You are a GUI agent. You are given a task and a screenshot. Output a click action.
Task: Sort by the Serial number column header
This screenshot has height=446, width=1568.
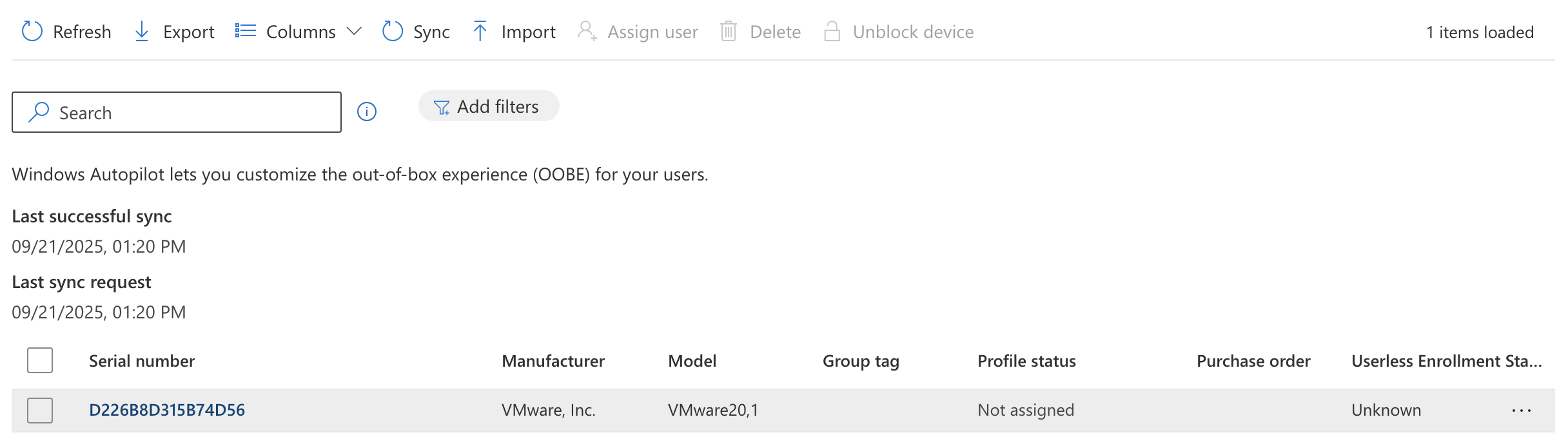point(142,361)
